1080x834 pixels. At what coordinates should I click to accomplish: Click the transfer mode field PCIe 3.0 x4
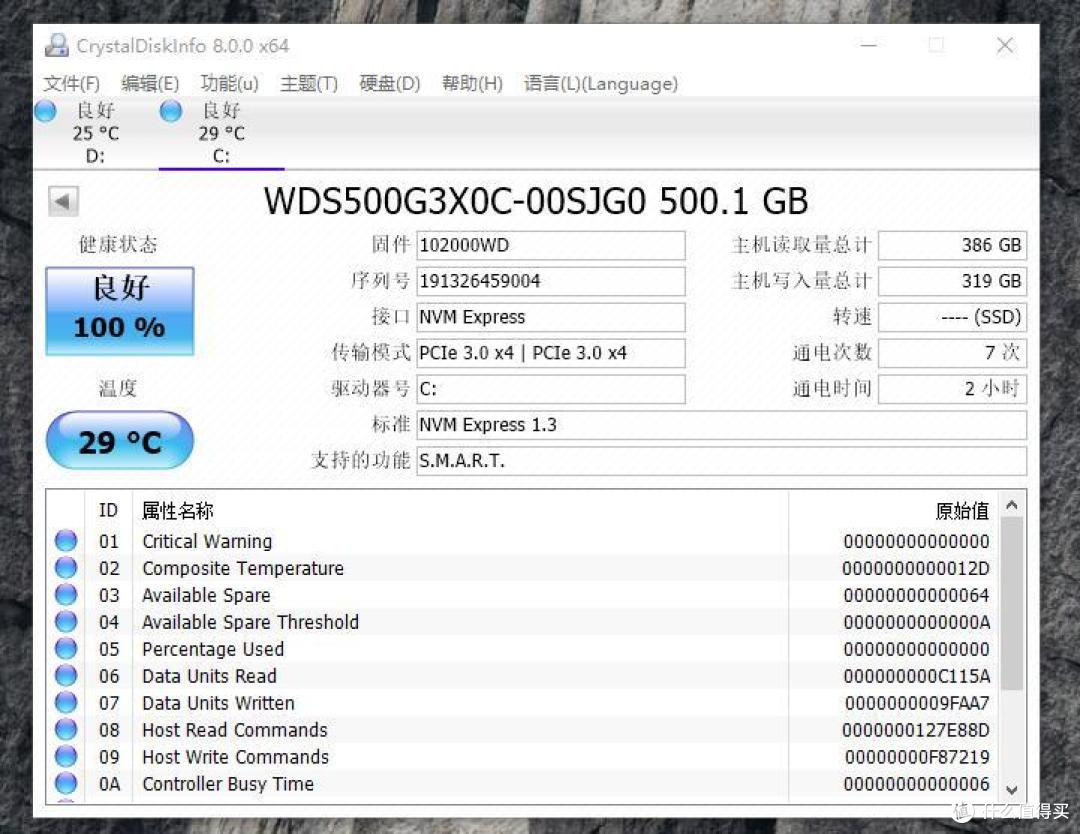[550, 353]
